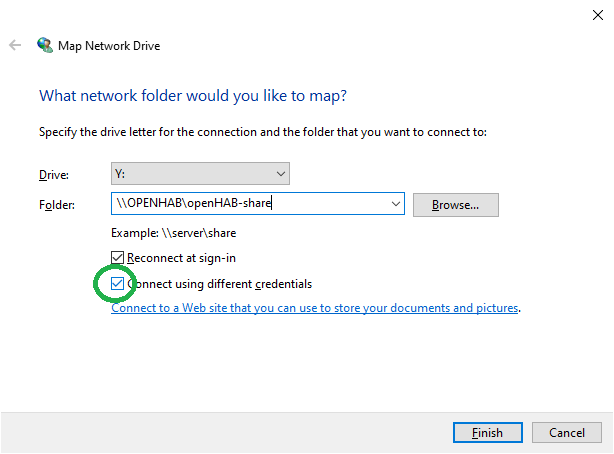Click into the Folder path text field
The width and height of the screenshot is (614, 454).
pos(250,204)
